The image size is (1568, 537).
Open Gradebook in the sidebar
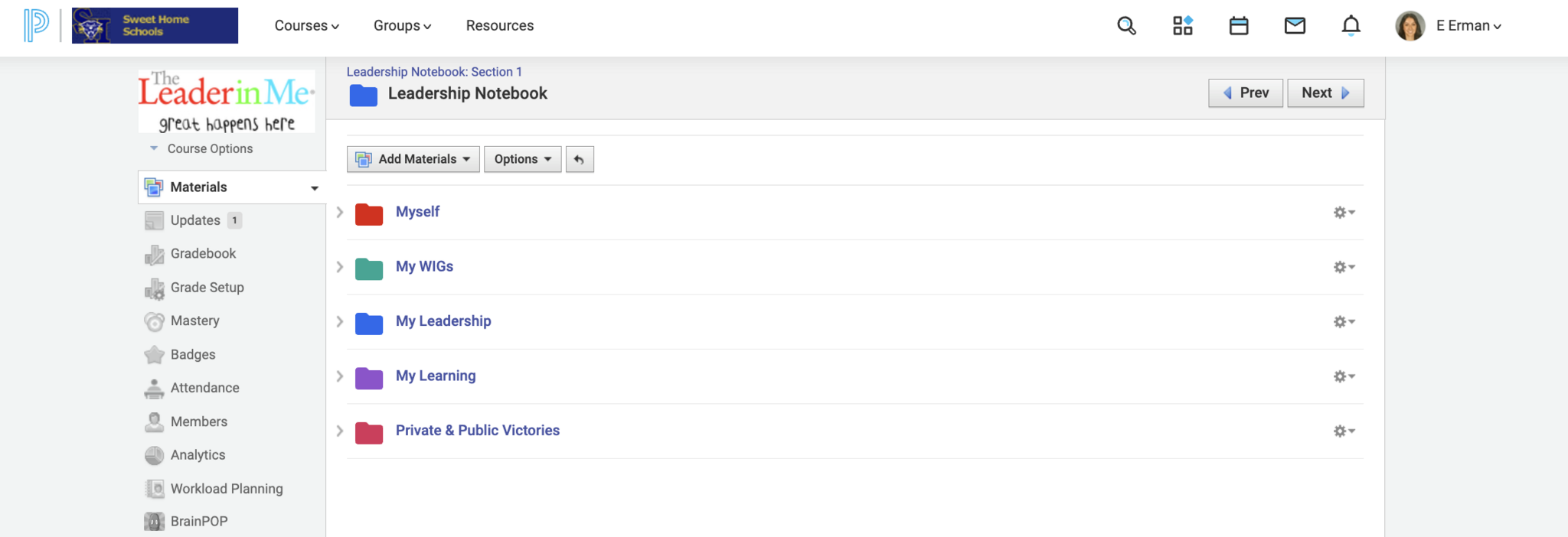tap(203, 254)
